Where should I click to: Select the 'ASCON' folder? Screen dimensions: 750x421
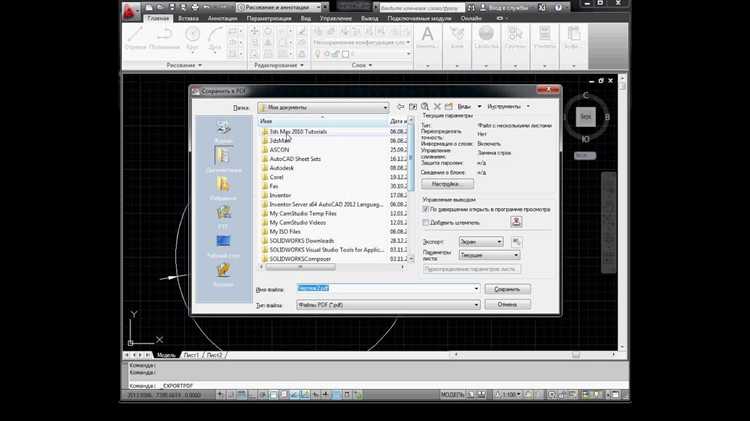coord(279,150)
